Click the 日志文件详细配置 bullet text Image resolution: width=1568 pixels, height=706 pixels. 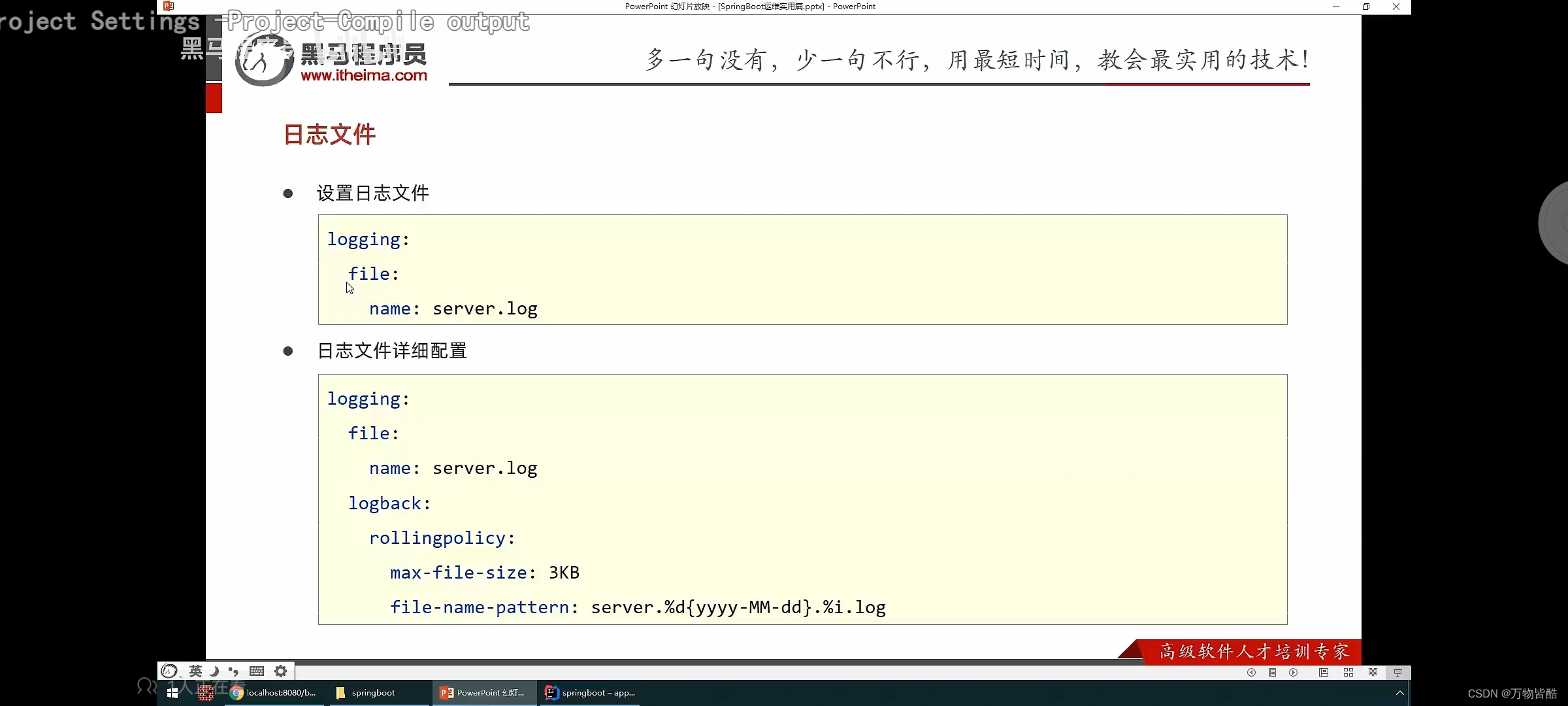click(392, 350)
